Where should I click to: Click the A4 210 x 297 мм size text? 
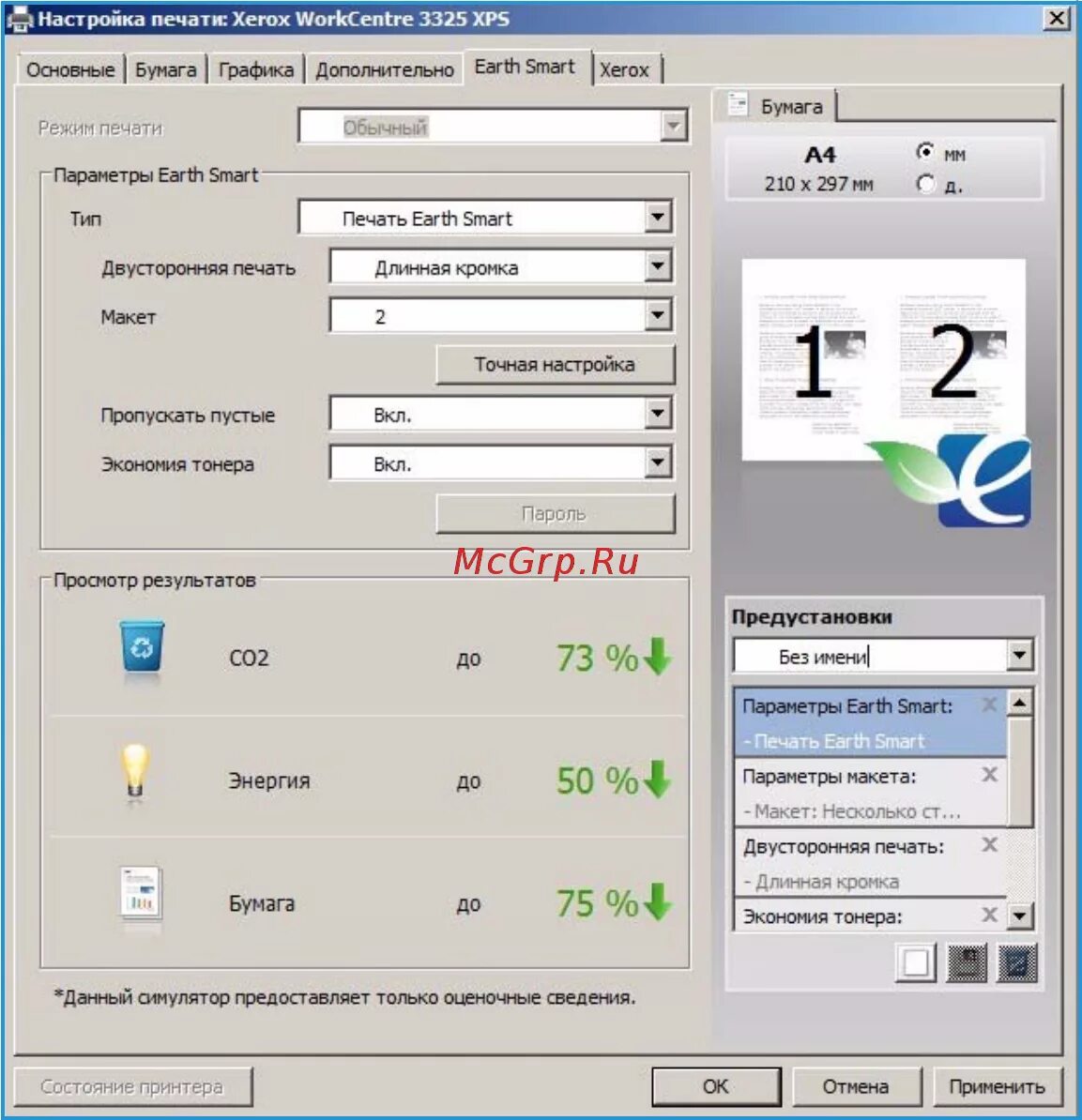coord(819,169)
